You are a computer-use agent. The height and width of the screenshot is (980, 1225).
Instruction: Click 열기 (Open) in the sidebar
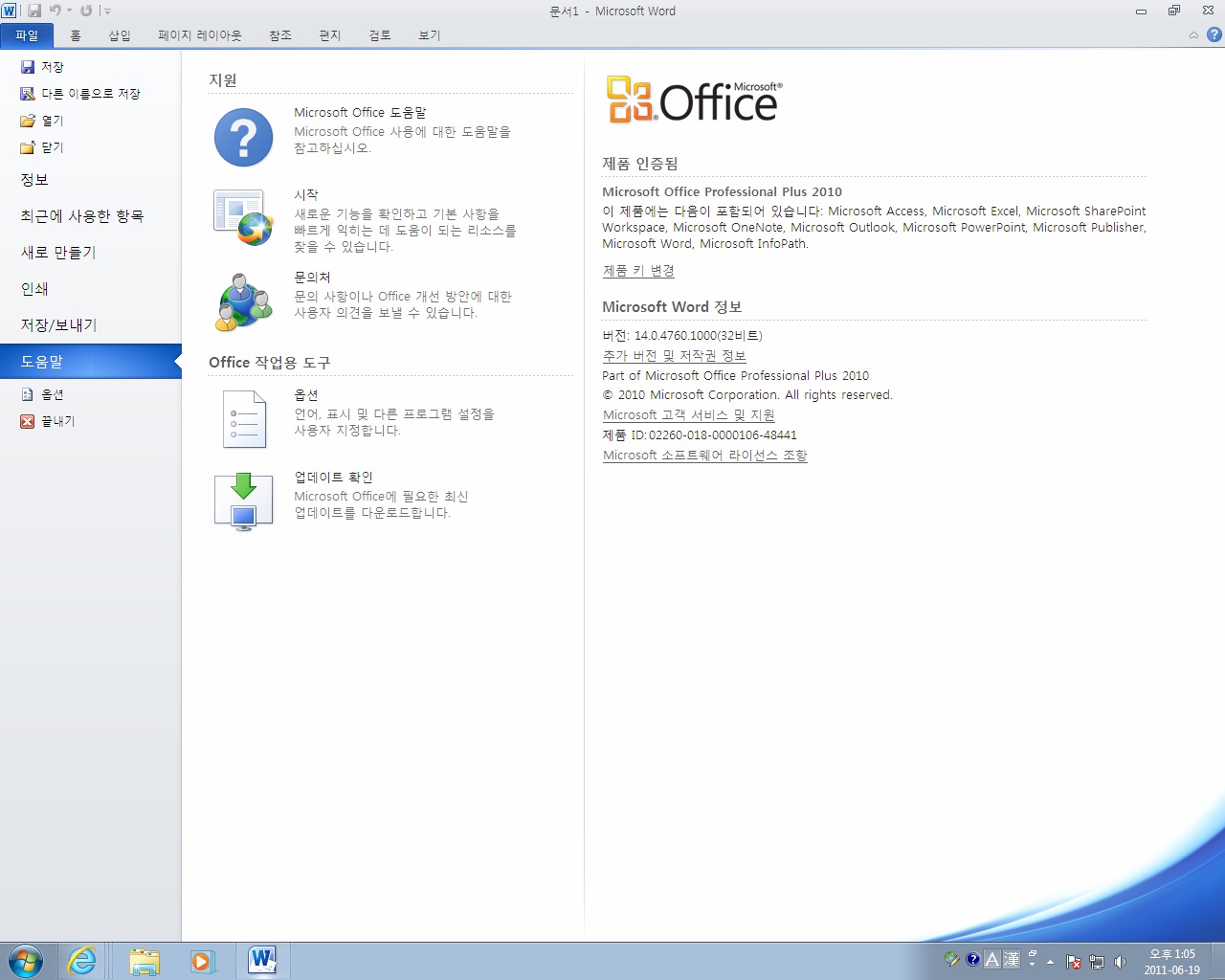coord(43,121)
